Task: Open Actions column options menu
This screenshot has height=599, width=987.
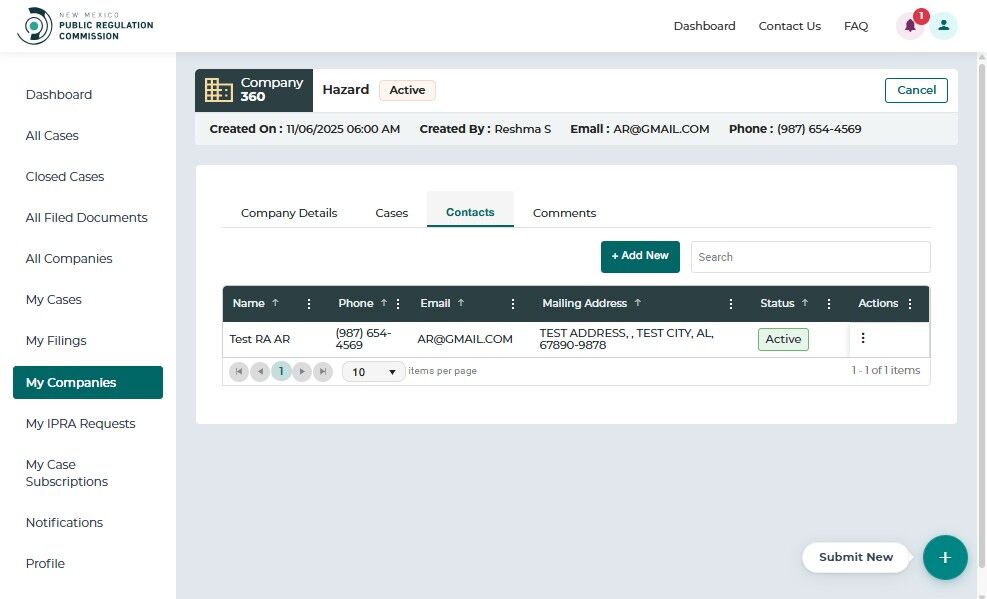Action: pyautogui.click(x=910, y=304)
